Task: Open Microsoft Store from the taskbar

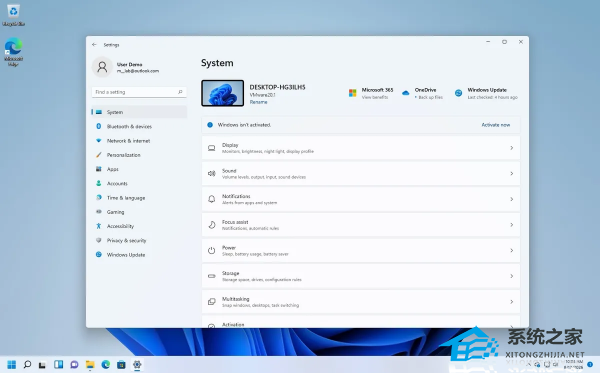Action: 121,365
